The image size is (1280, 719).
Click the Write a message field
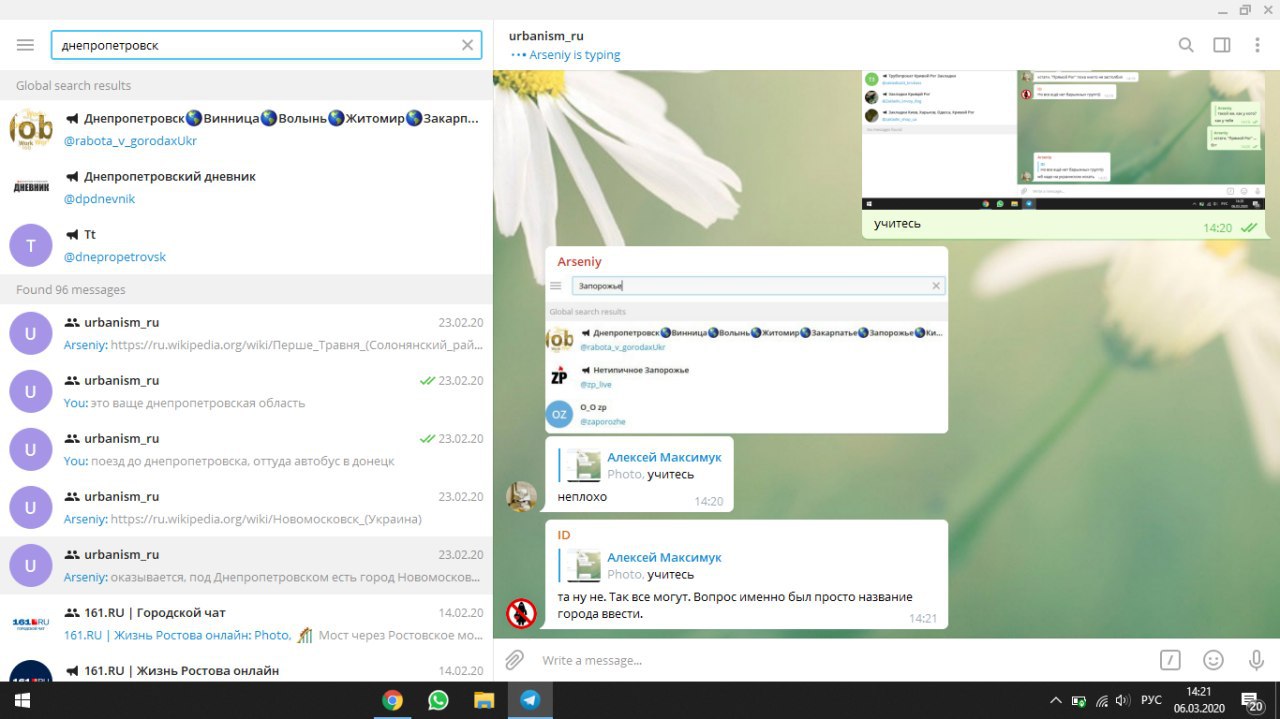pos(840,660)
